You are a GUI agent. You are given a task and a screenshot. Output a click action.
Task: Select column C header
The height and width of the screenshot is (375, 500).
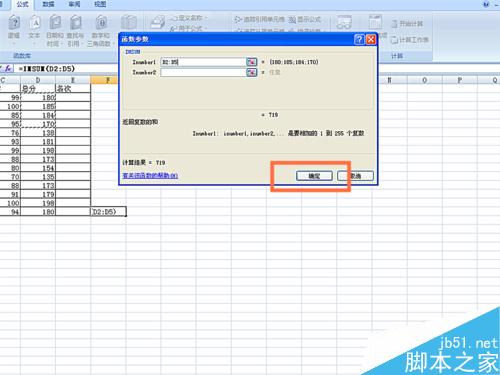click(10, 80)
